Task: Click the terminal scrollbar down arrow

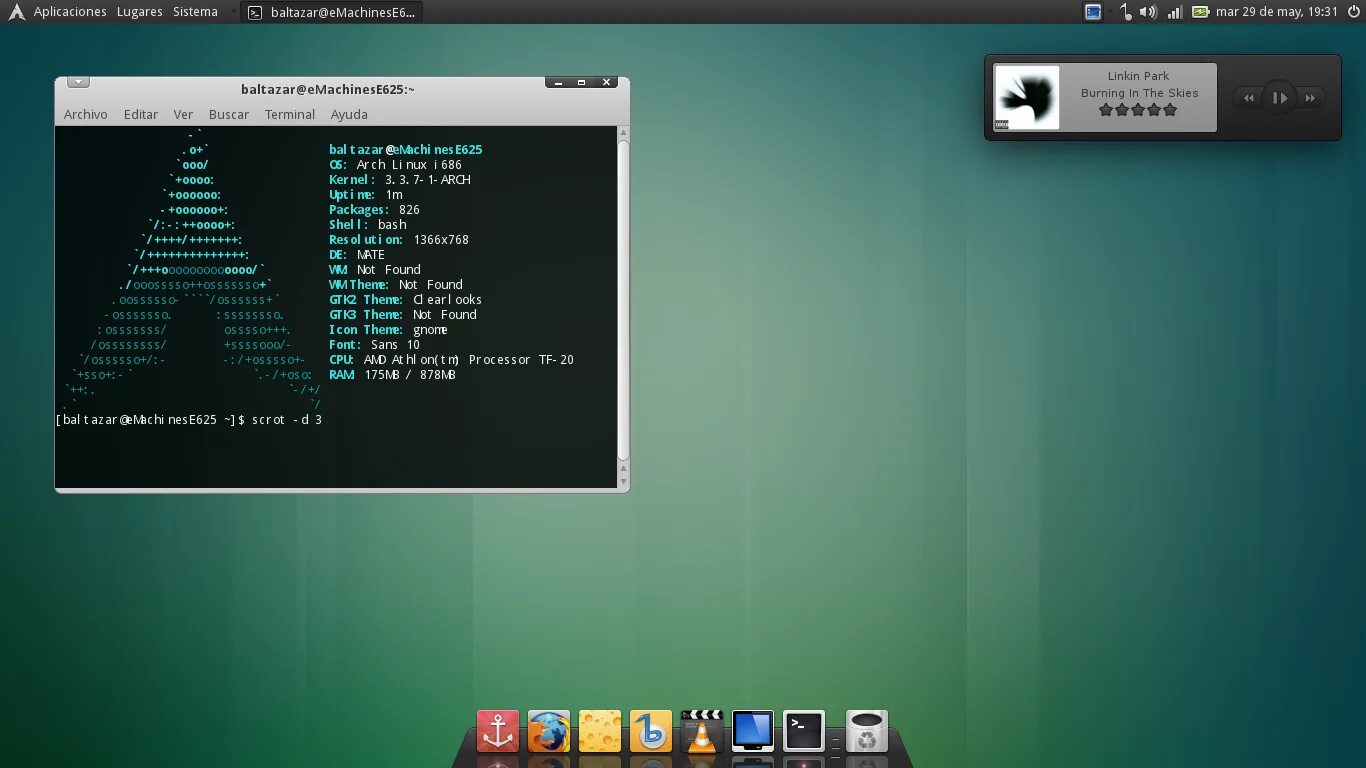Action: (x=624, y=483)
